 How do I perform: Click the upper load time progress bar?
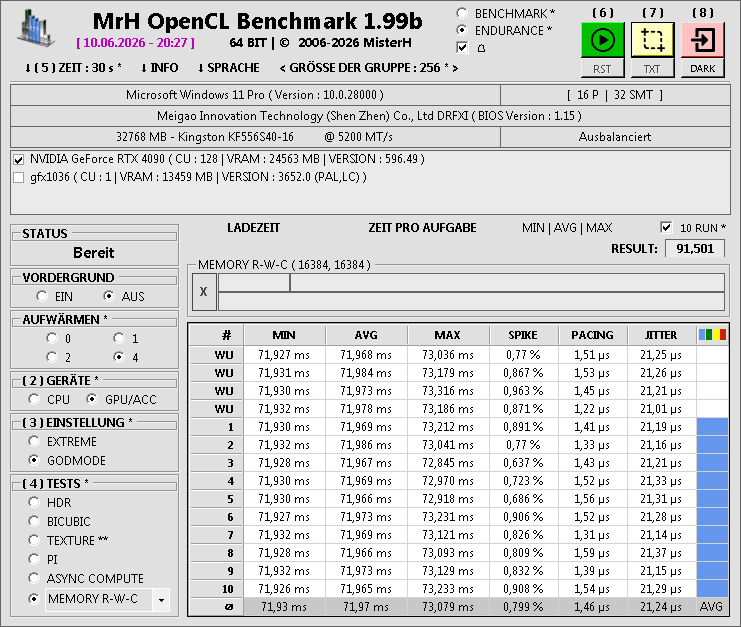(x=471, y=283)
